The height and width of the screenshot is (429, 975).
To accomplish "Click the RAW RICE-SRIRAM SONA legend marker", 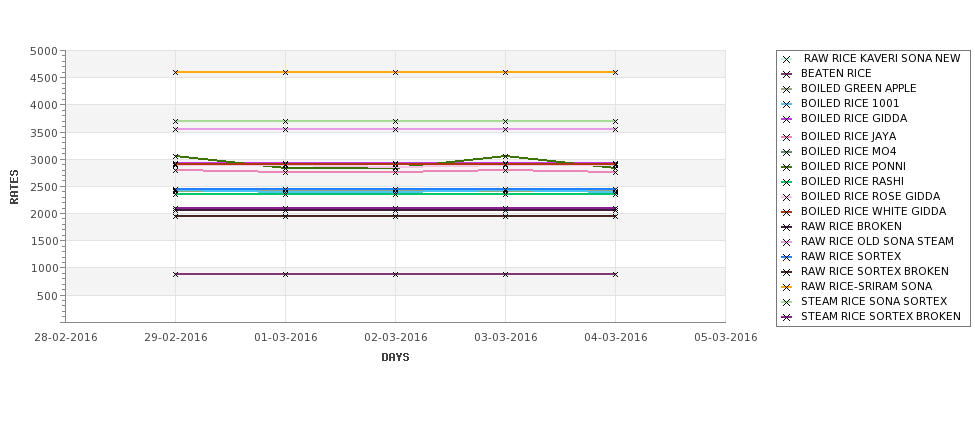I will [787, 287].
